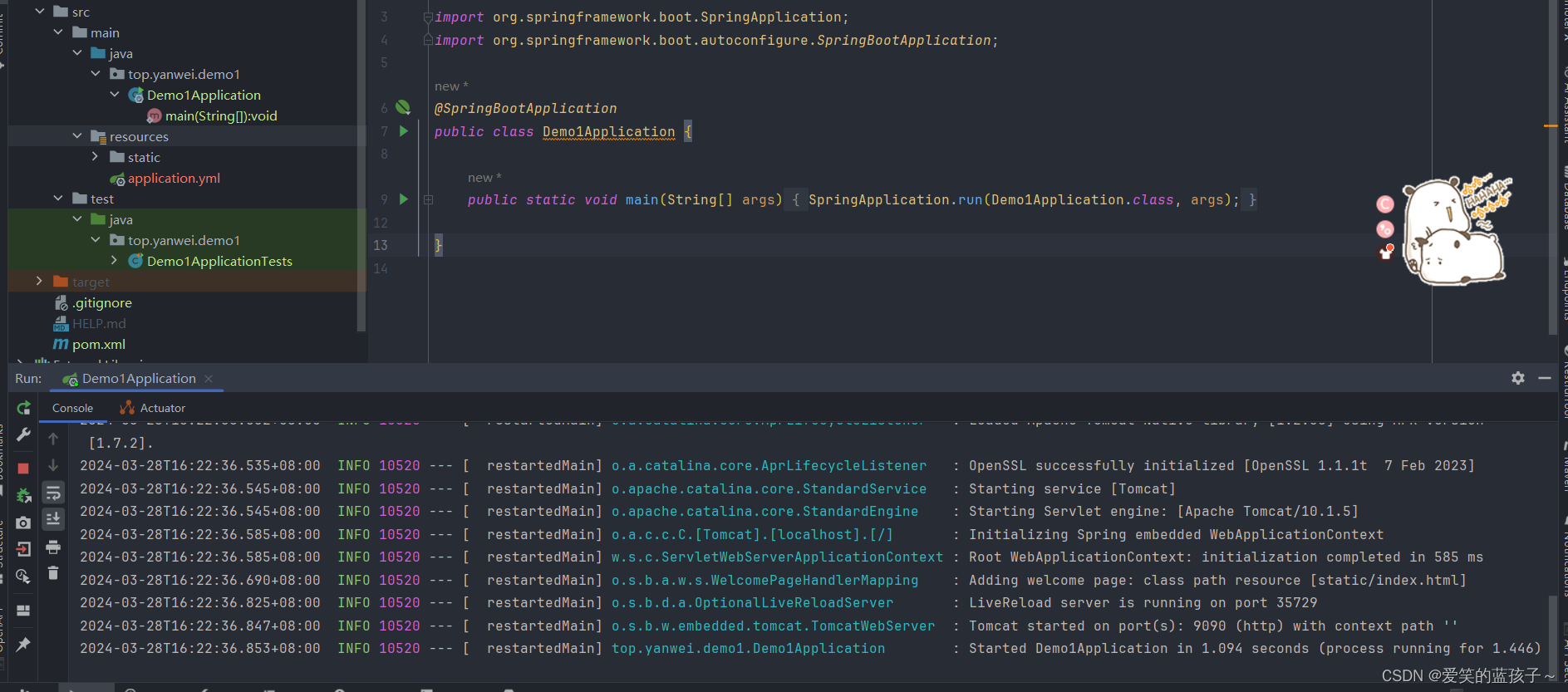Image resolution: width=1568 pixels, height=692 pixels.
Task: Select Demo1ApplicationTests class
Action: coord(211,261)
